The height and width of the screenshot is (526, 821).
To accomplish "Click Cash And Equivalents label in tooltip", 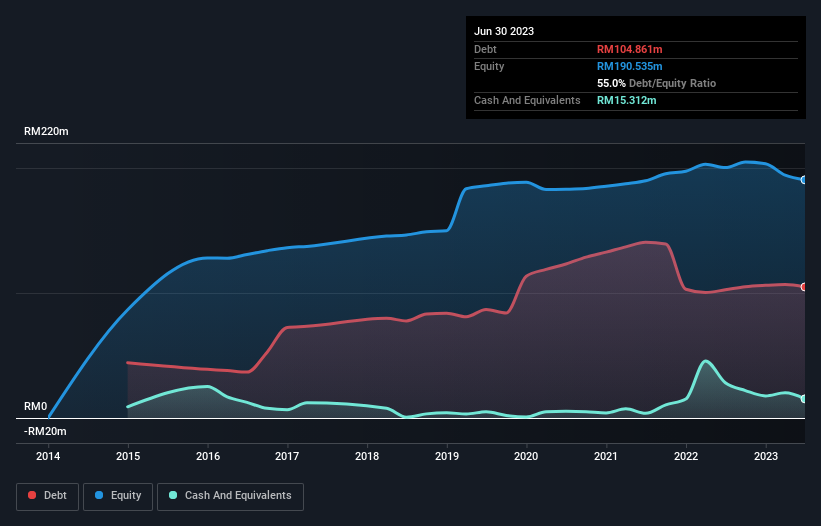I will pos(527,100).
